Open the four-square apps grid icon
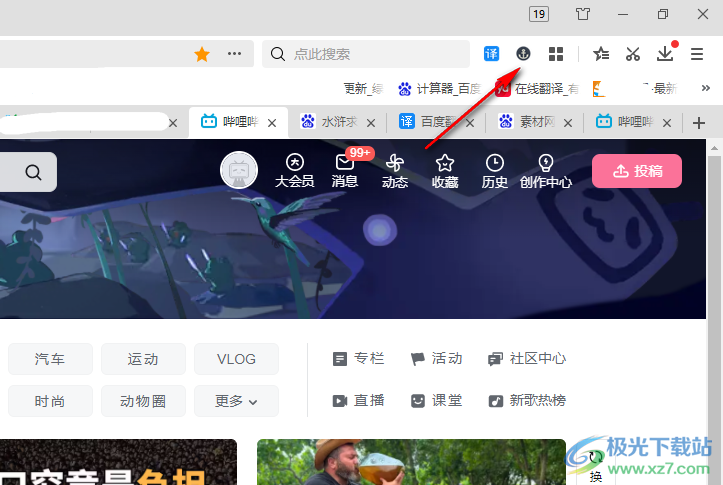723x485 pixels. coord(556,54)
